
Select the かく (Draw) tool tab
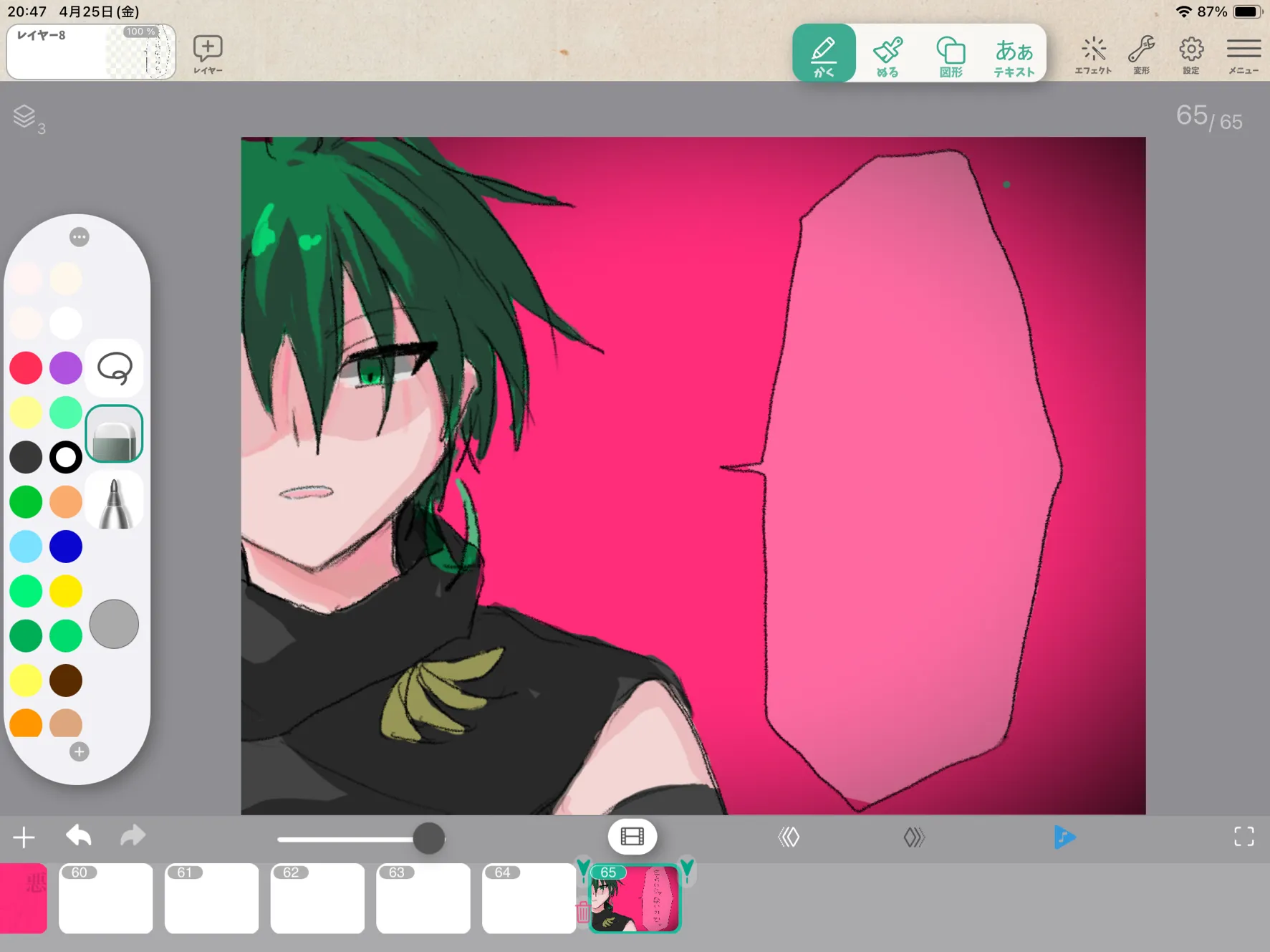[824, 53]
